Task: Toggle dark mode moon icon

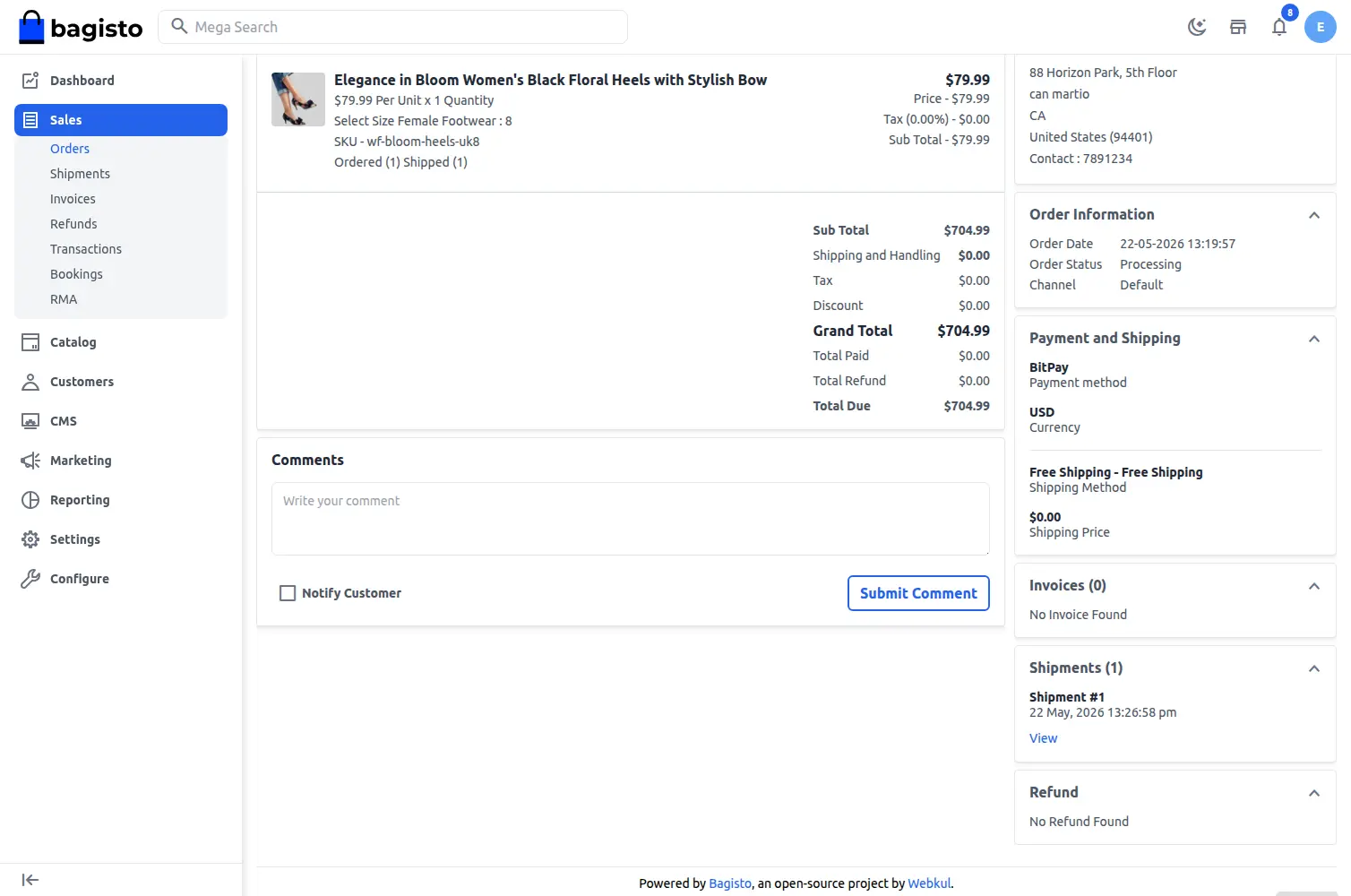Action: pyautogui.click(x=1197, y=27)
